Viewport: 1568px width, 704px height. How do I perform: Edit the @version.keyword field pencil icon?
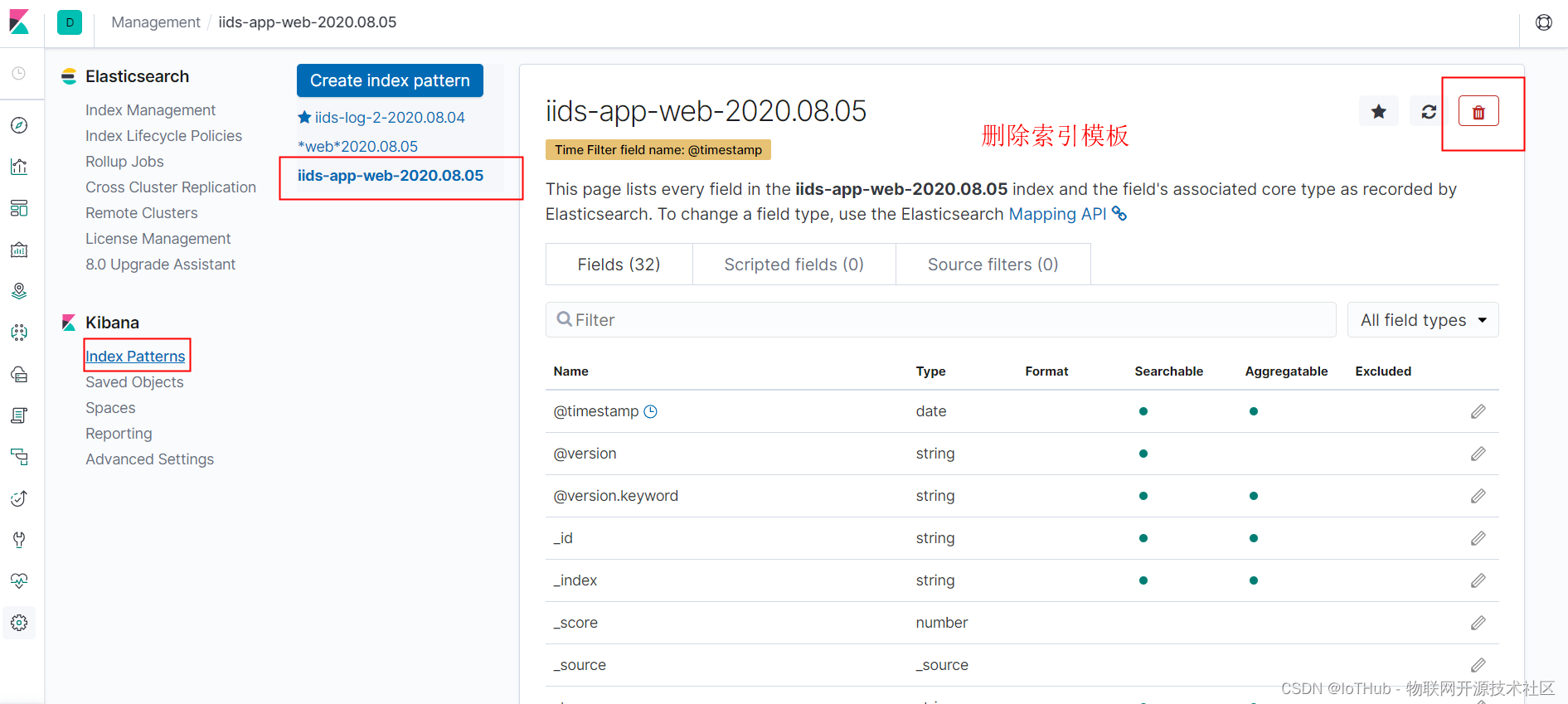[1478, 496]
